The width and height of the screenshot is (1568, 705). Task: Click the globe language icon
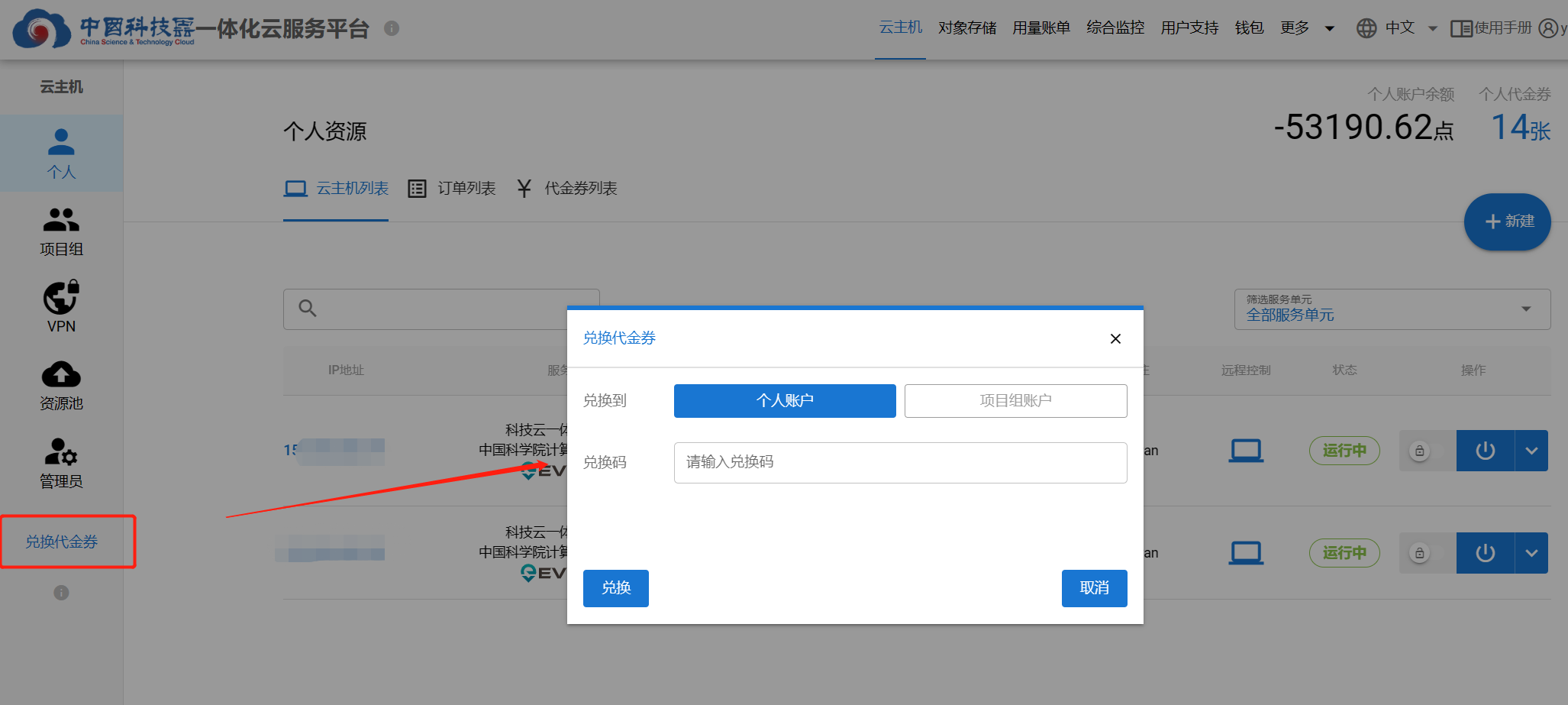point(1366,28)
